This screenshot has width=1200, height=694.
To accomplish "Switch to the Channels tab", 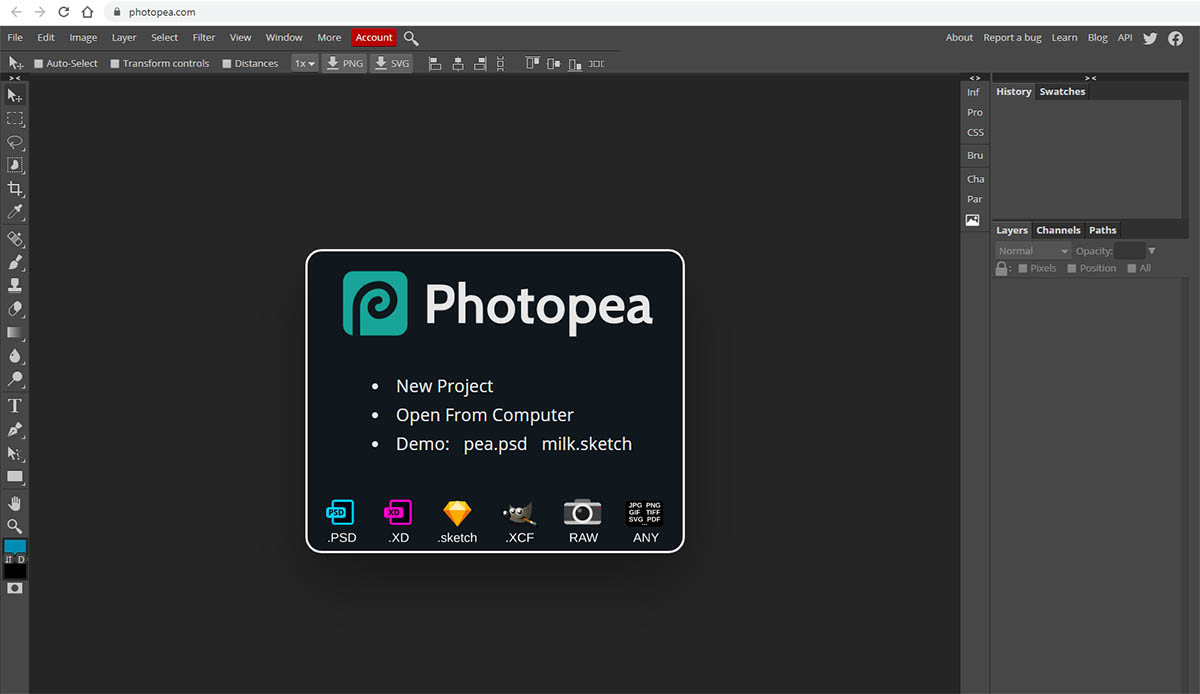I will coord(1058,230).
